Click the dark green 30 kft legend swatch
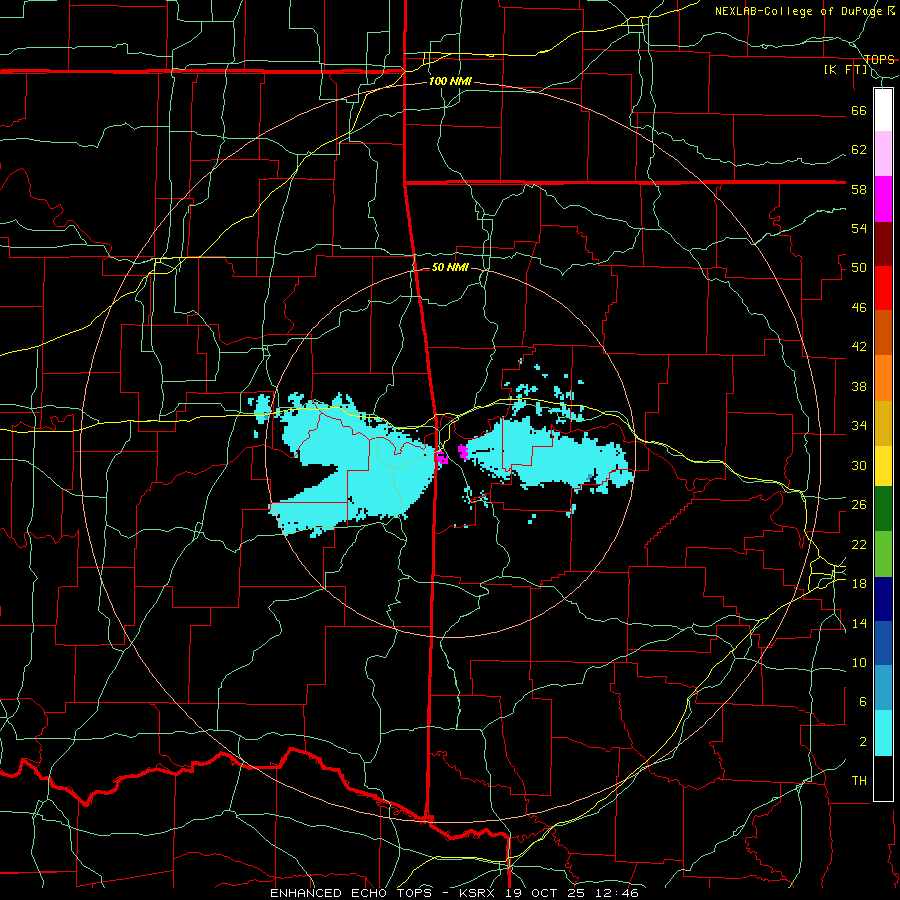The image size is (900, 900). 883,509
